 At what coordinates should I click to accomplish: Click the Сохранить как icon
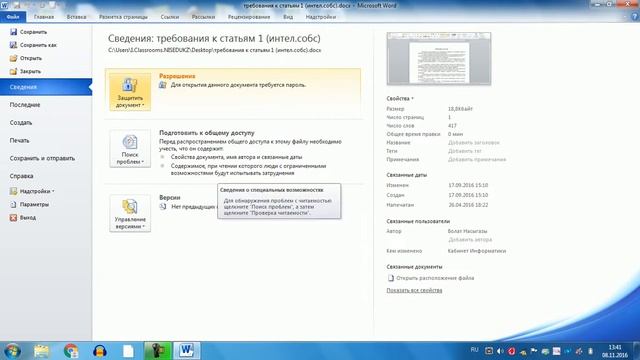coord(13,45)
